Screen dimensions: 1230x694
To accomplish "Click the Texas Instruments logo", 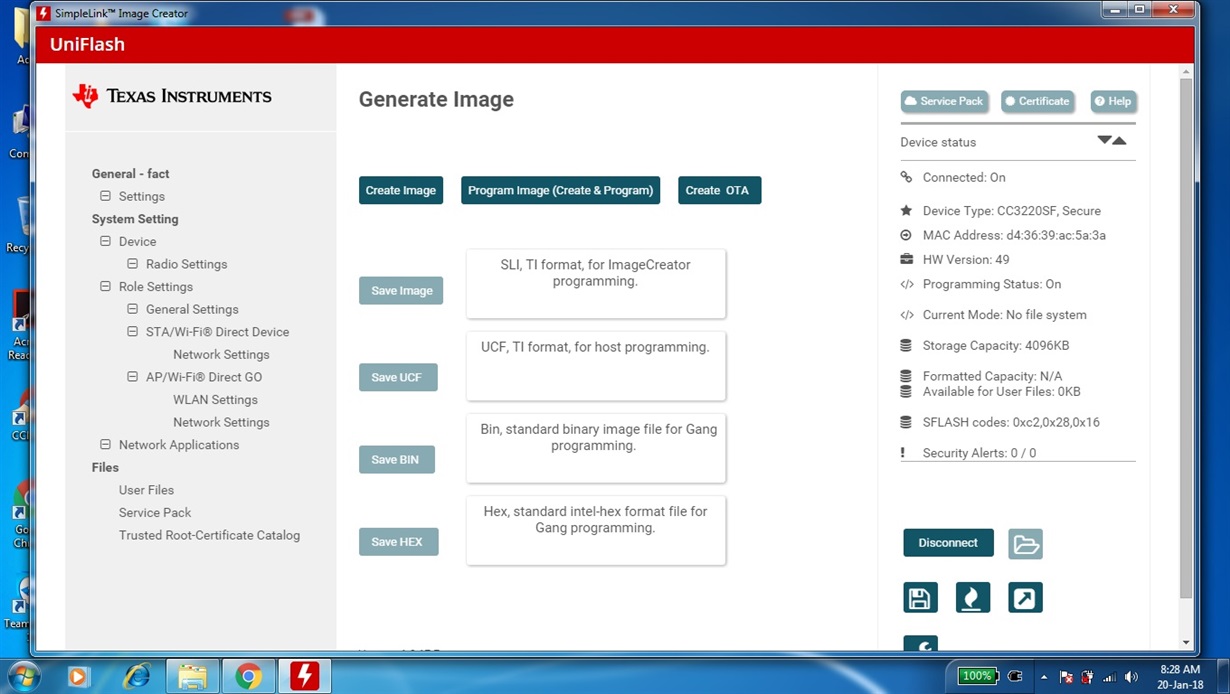I will [x=172, y=96].
